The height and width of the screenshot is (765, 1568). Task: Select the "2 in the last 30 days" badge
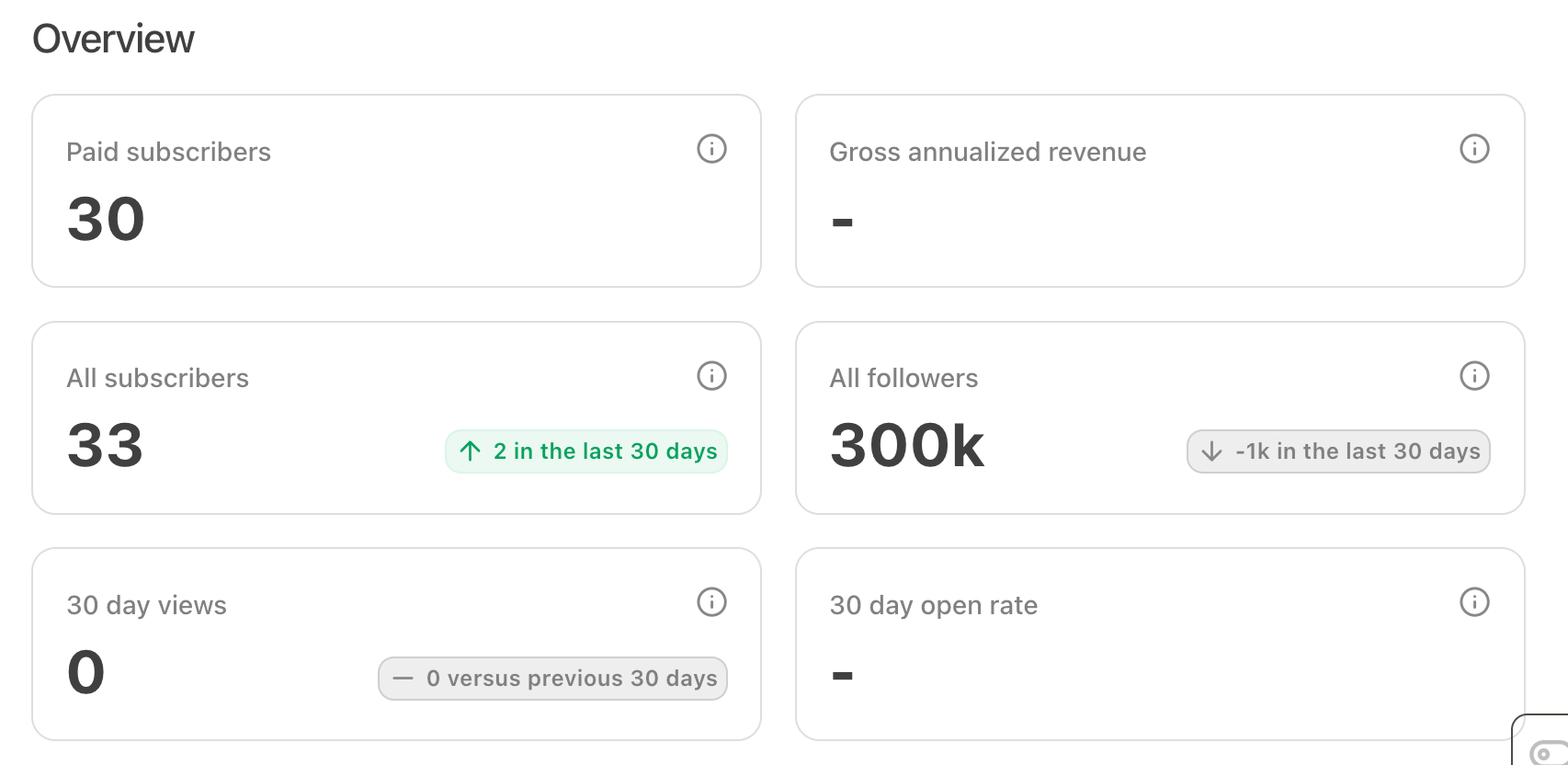click(586, 451)
